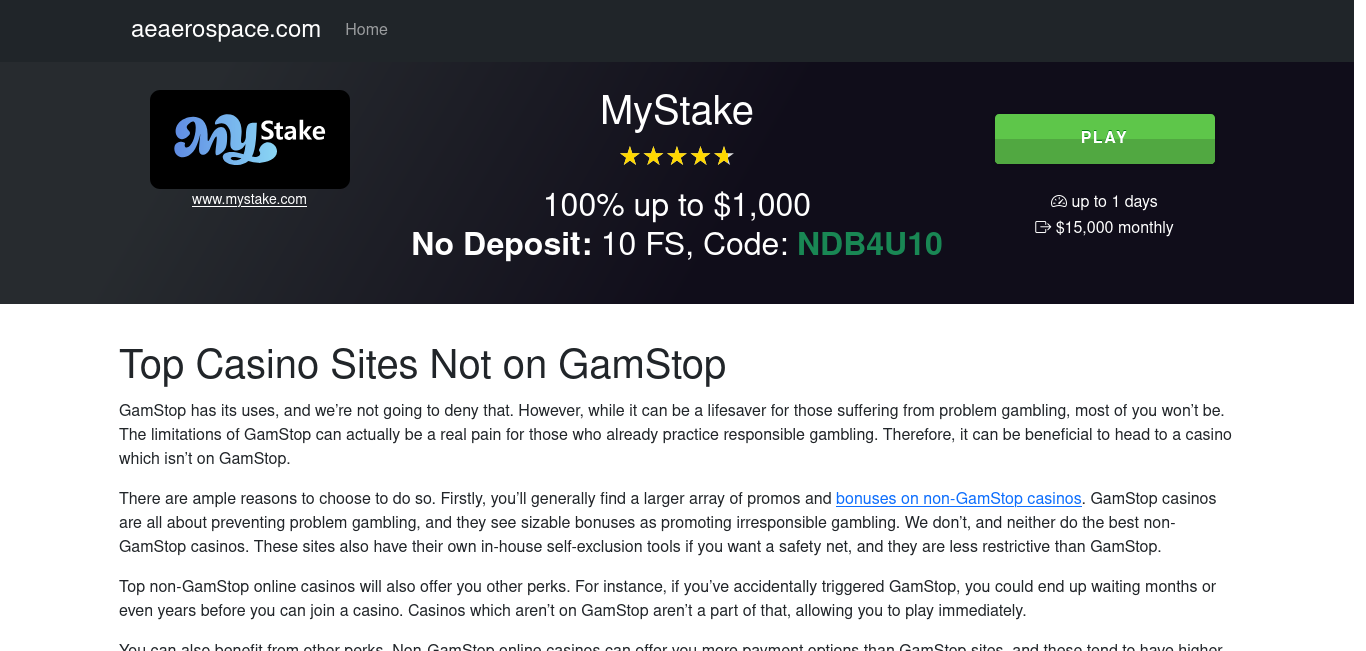The image size is (1366, 651).
Task: Select the green NDB4U10 bonus code
Action: [870, 244]
